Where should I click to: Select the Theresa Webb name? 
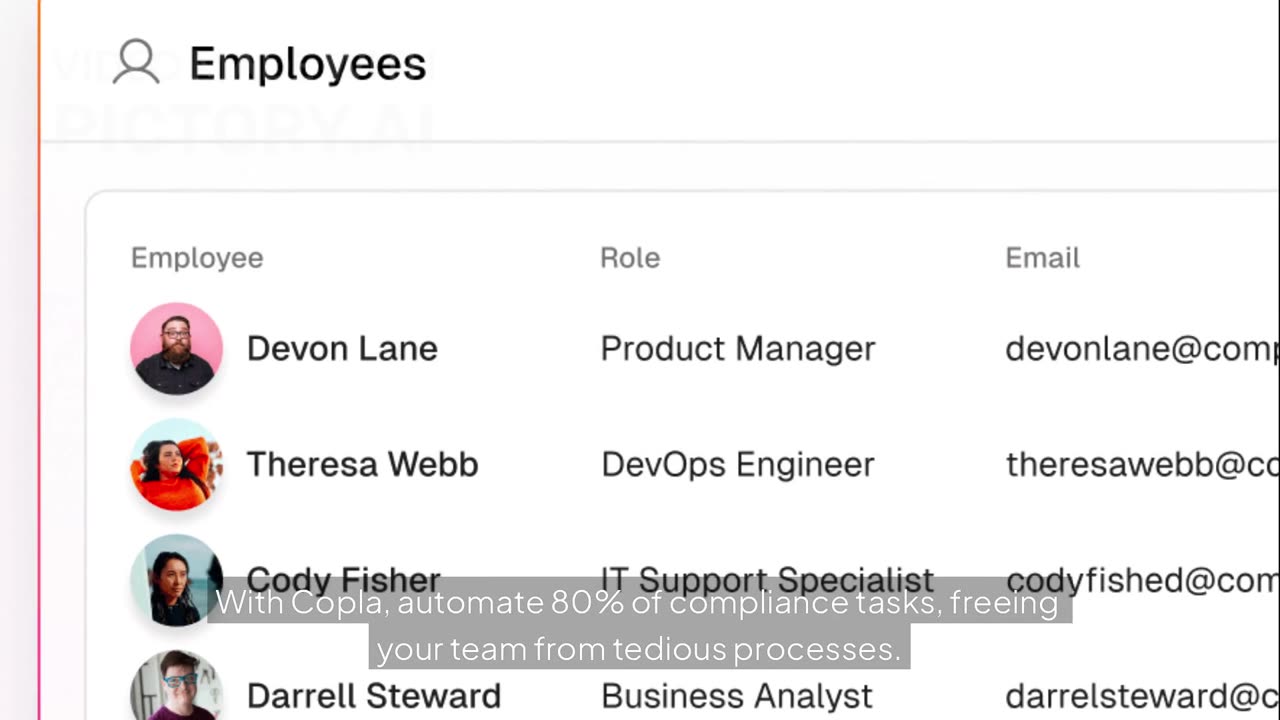click(x=362, y=464)
